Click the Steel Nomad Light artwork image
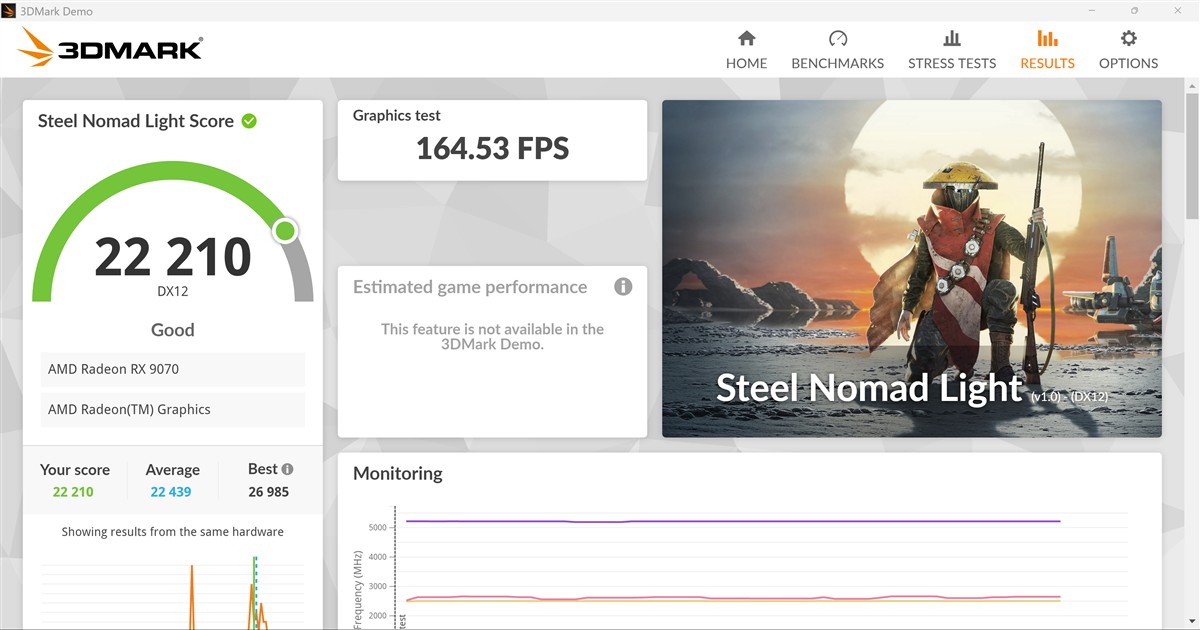Image resolution: width=1200 pixels, height=630 pixels. (911, 268)
